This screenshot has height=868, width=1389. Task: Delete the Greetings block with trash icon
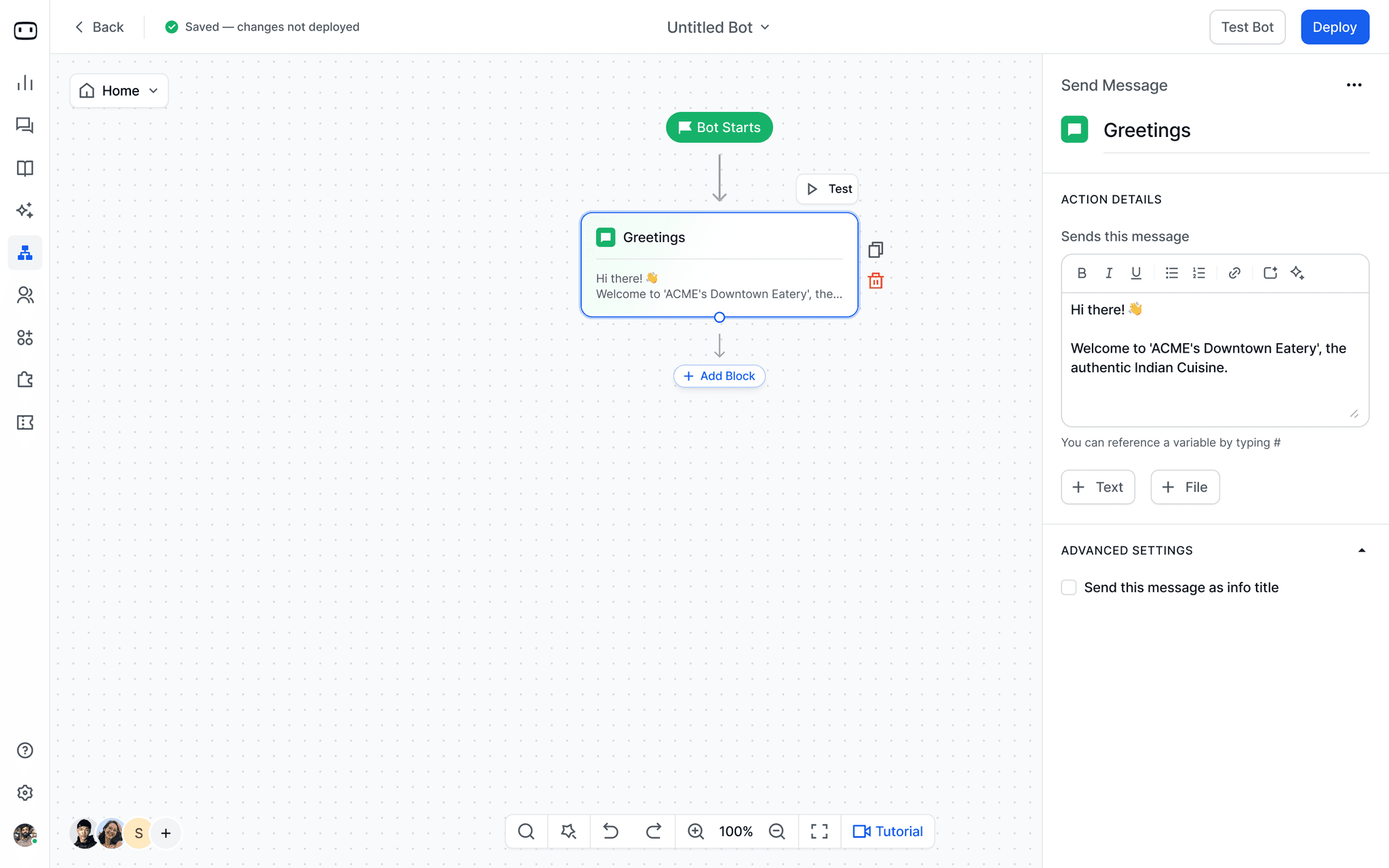click(x=876, y=280)
